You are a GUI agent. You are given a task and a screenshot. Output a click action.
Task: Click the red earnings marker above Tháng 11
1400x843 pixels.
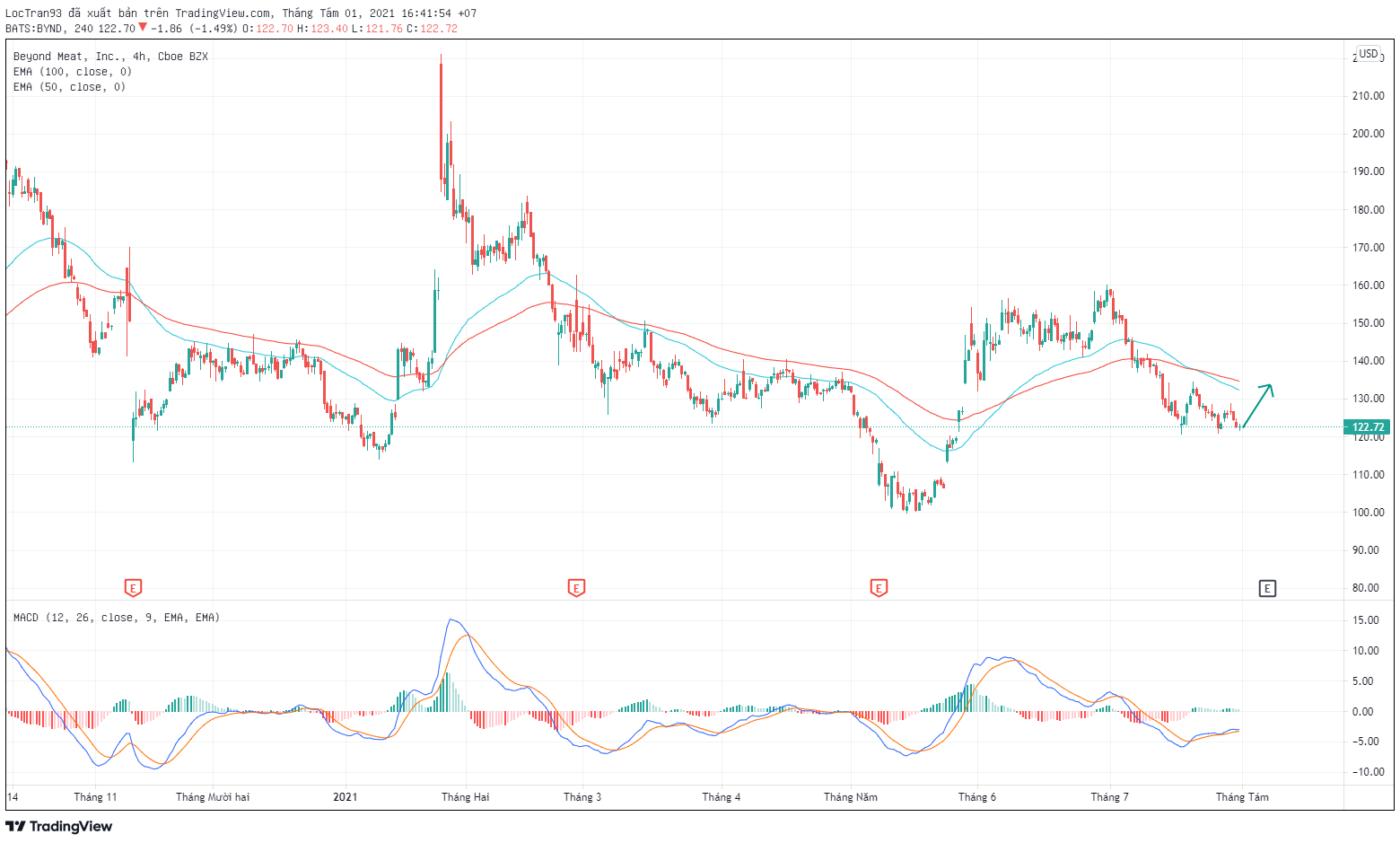pyautogui.click(x=133, y=588)
